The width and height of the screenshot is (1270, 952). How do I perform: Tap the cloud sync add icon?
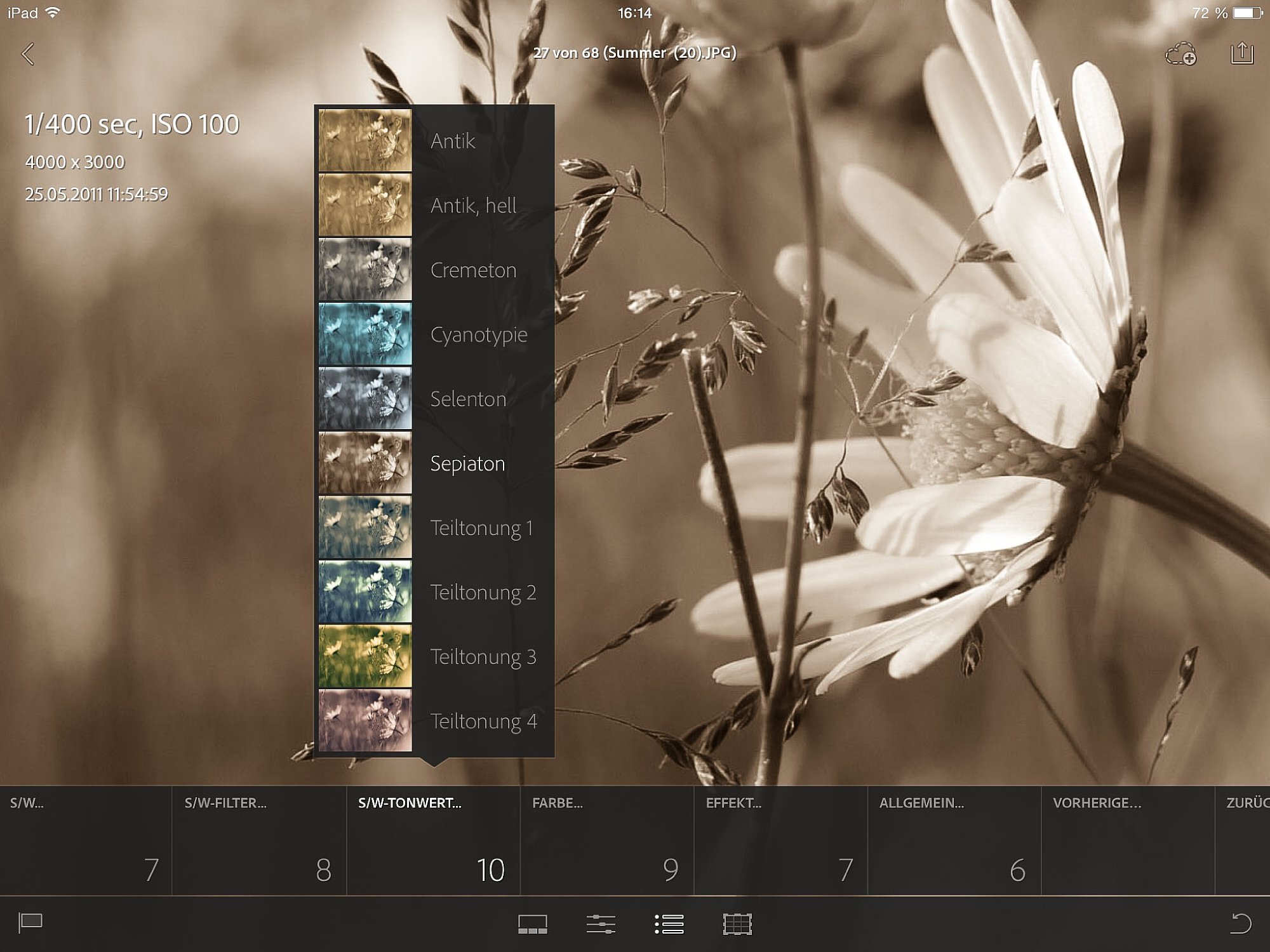pos(1181,55)
